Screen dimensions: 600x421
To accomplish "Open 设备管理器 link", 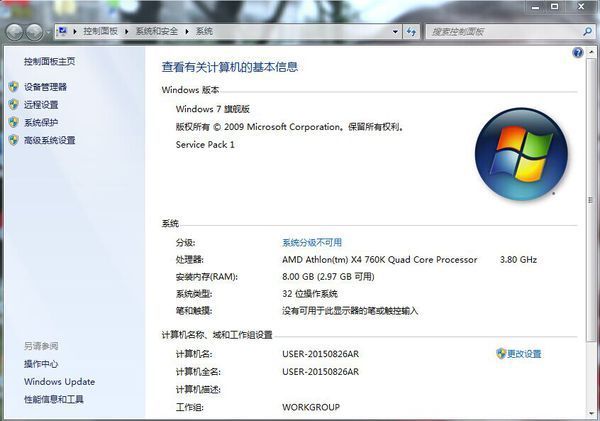I will pos(45,87).
